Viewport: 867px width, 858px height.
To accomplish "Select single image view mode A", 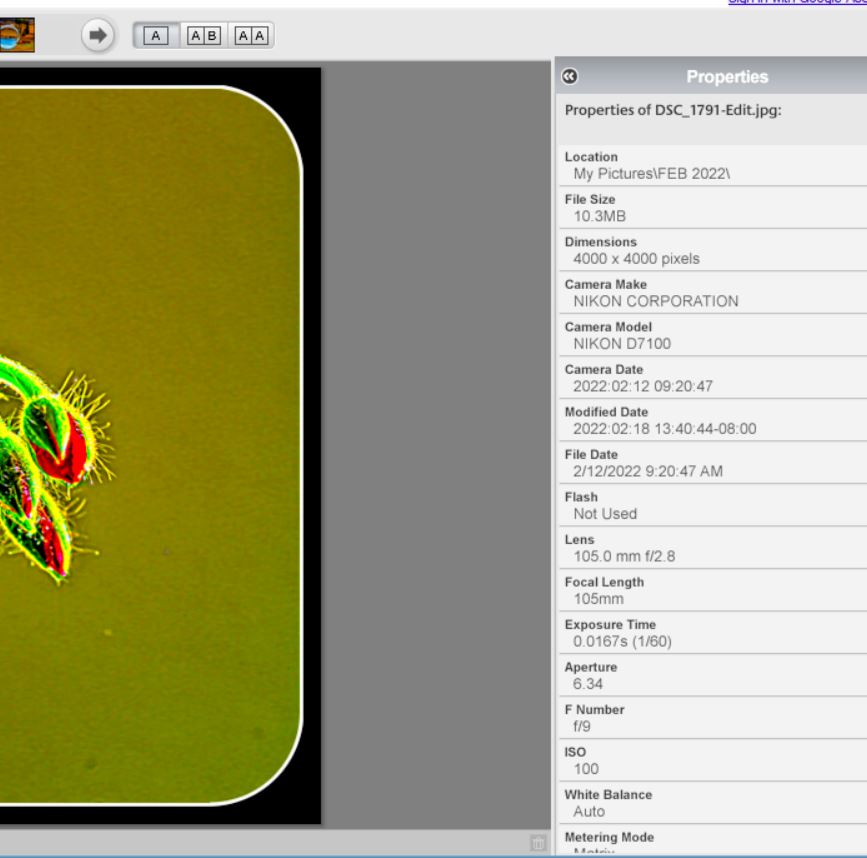I will [x=156, y=36].
